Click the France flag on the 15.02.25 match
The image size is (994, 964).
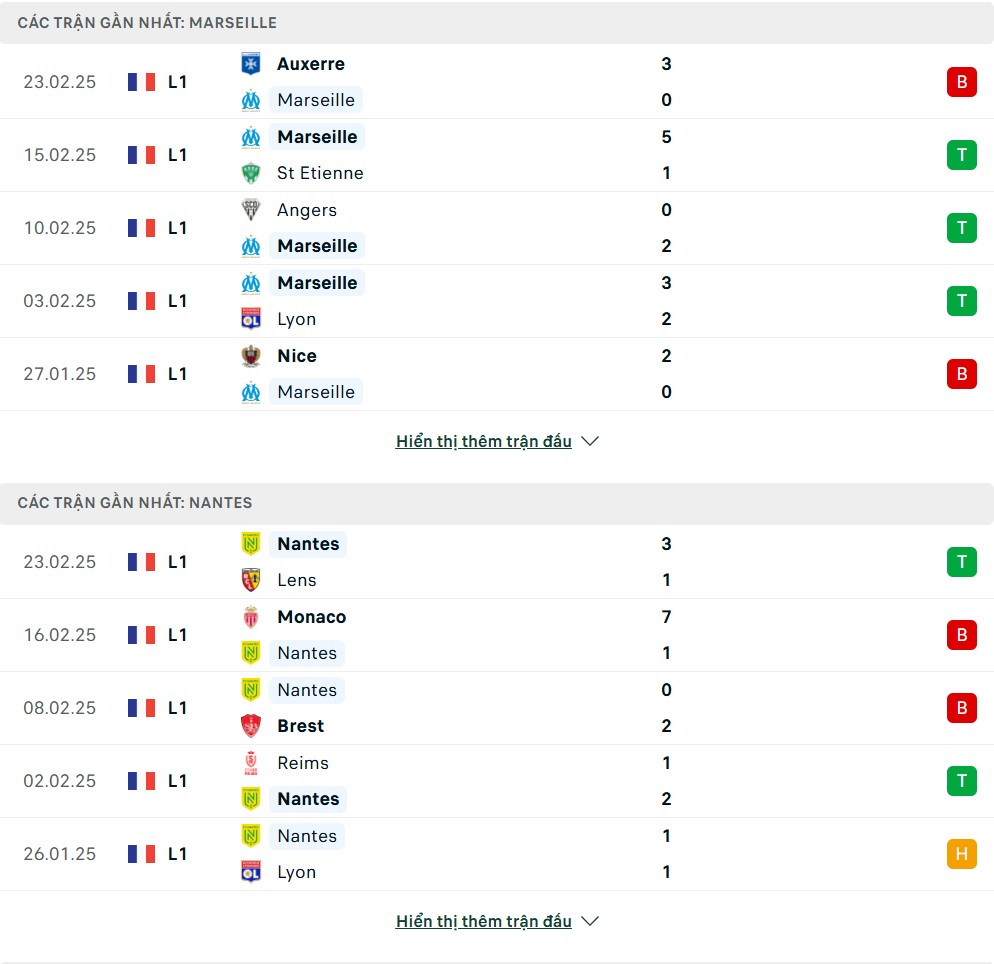coord(142,155)
